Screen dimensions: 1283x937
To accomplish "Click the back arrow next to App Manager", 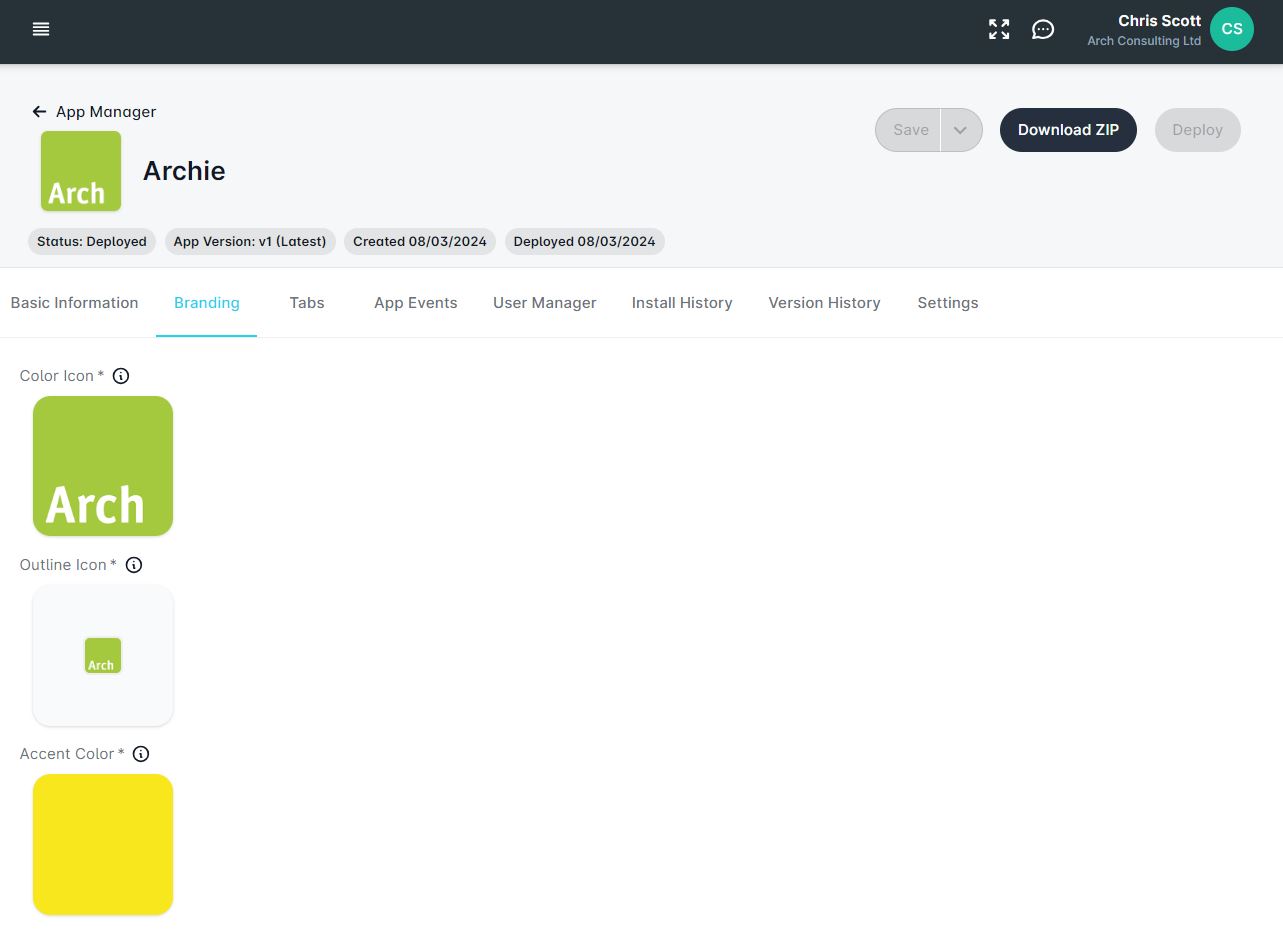I will (x=39, y=111).
